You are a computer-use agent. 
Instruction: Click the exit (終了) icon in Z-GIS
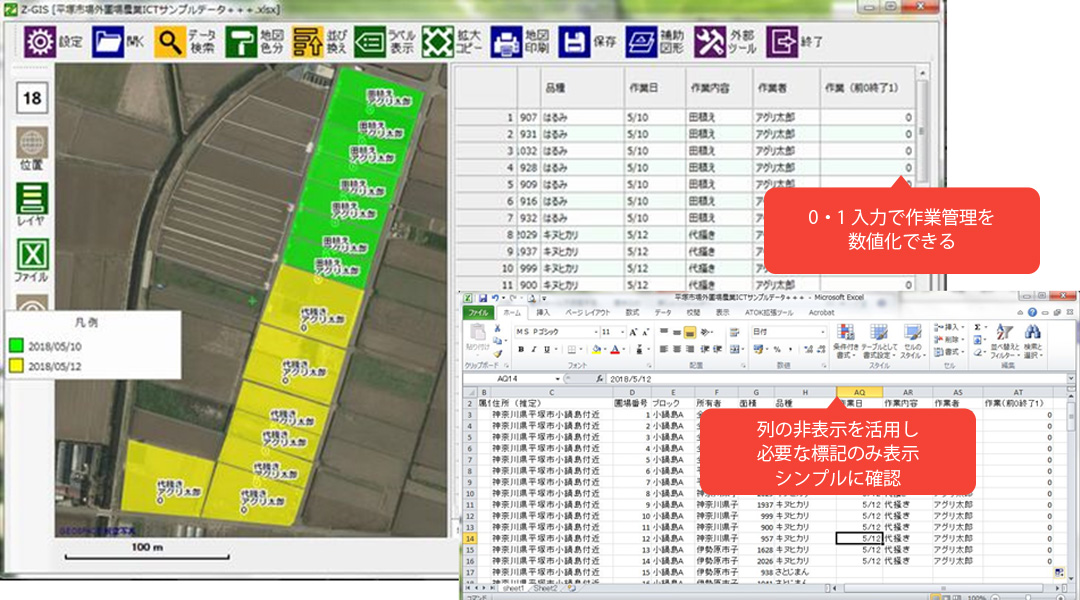click(782, 42)
